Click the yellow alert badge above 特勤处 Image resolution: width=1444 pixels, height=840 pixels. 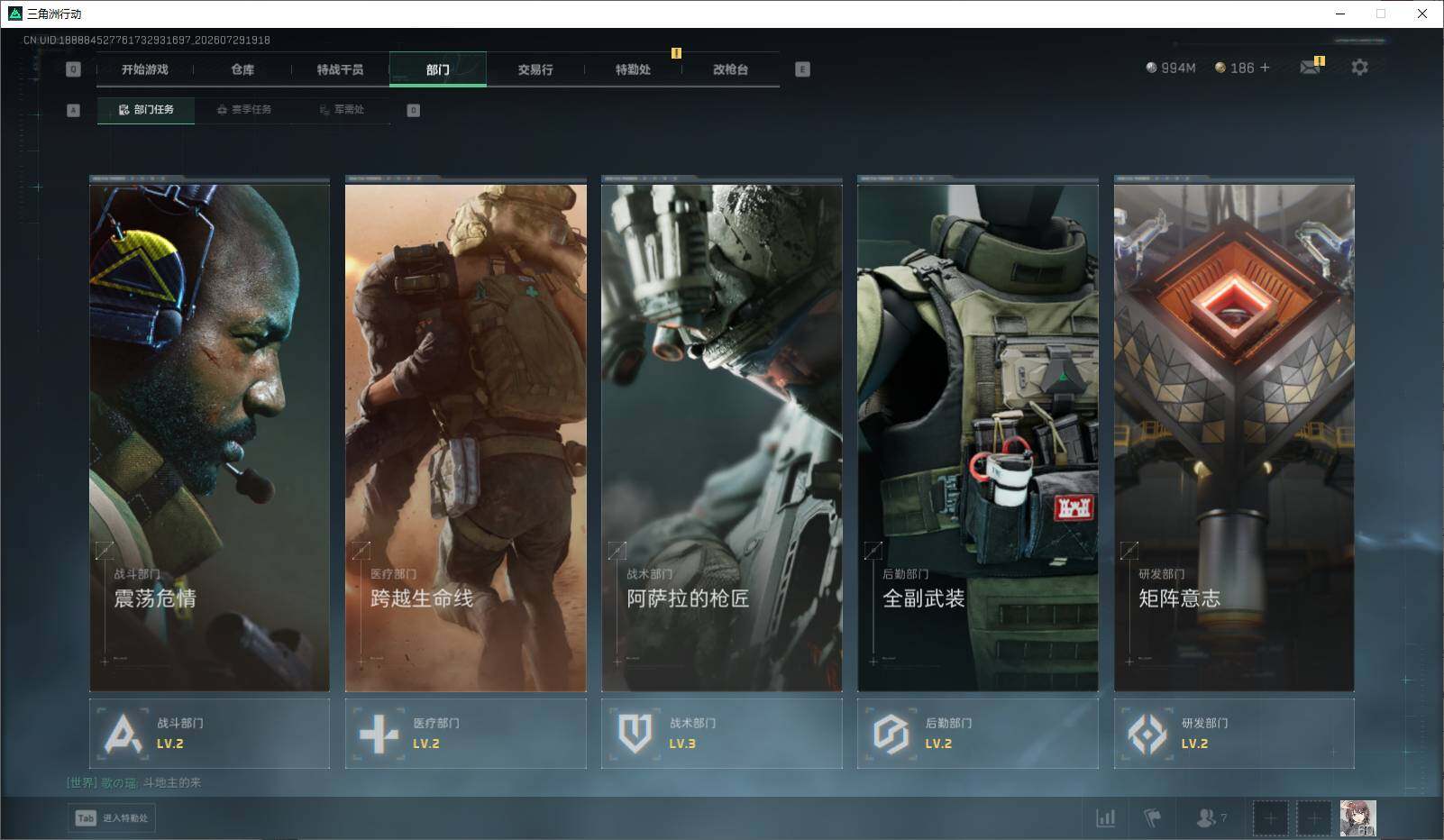(676, 53)
